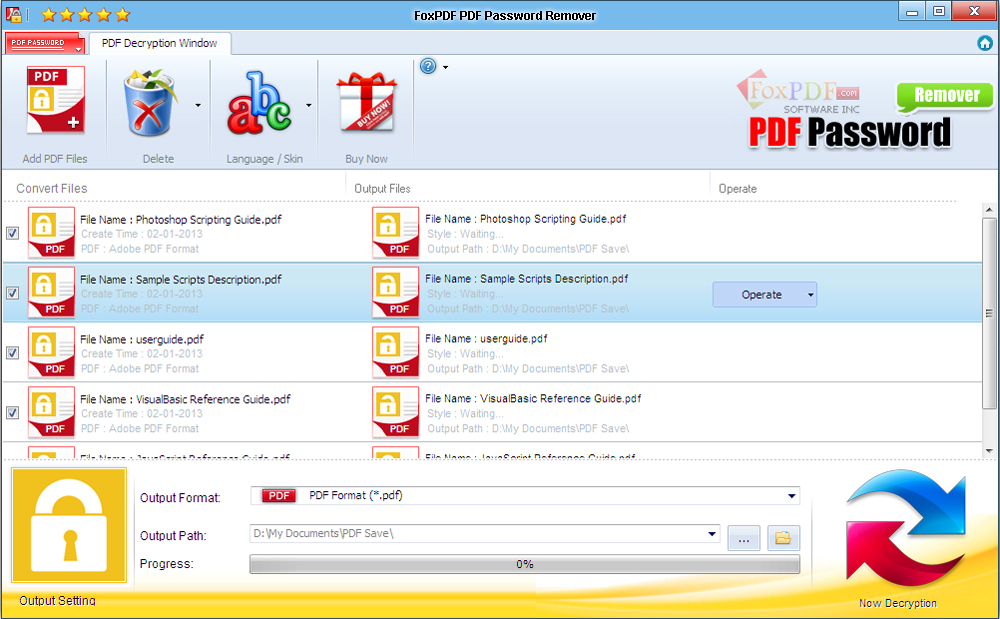Switch to PDF Decryption Window tab
1000x619 pixels.
pyautogui.click(x=159, y=43)
